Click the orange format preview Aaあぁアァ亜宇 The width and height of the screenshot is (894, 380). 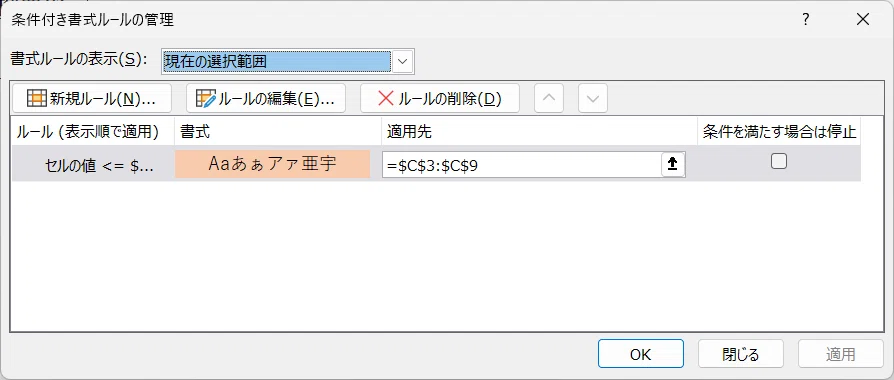[273, 164]
